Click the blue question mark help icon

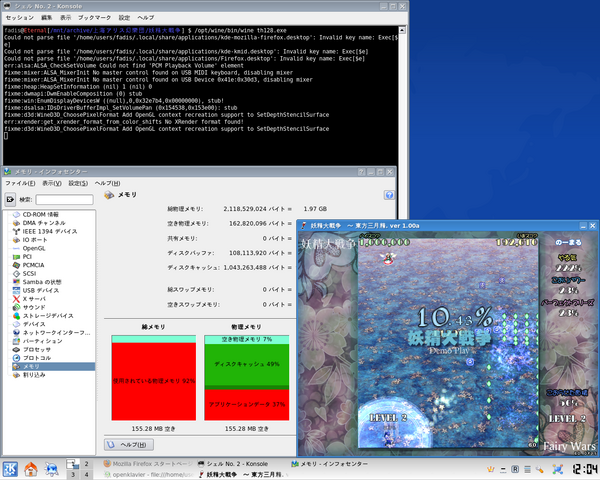(389, 195)
